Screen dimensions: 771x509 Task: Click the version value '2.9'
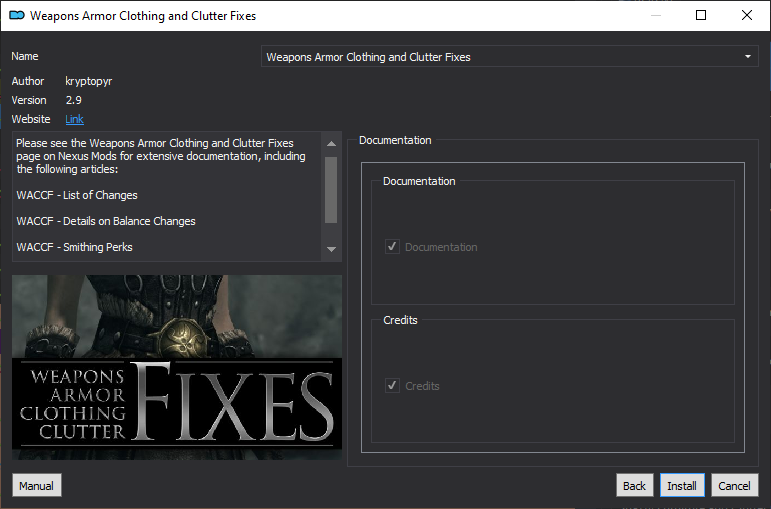coord(74,100)
